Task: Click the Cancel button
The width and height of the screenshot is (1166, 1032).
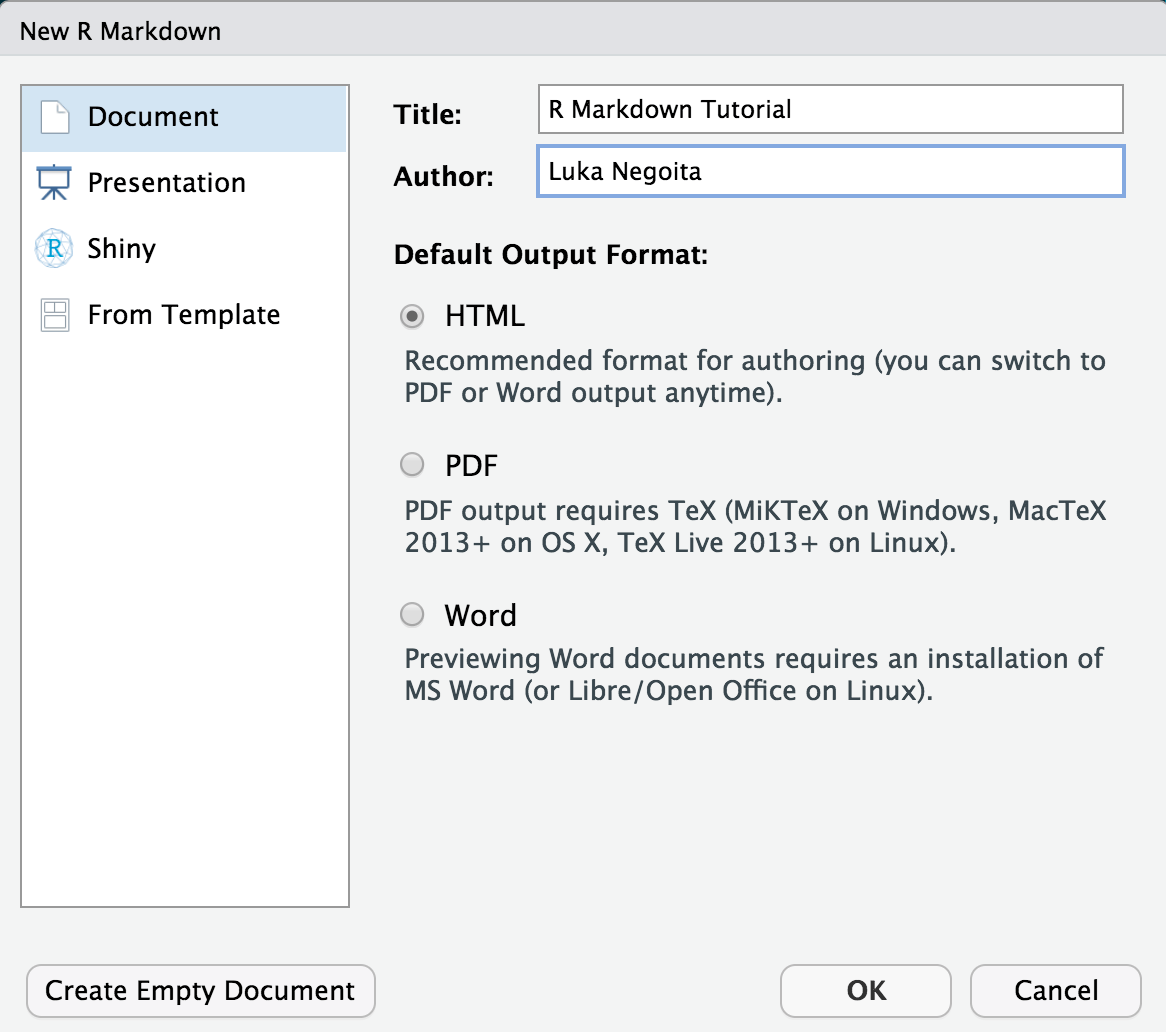Action: (1055, 991)
